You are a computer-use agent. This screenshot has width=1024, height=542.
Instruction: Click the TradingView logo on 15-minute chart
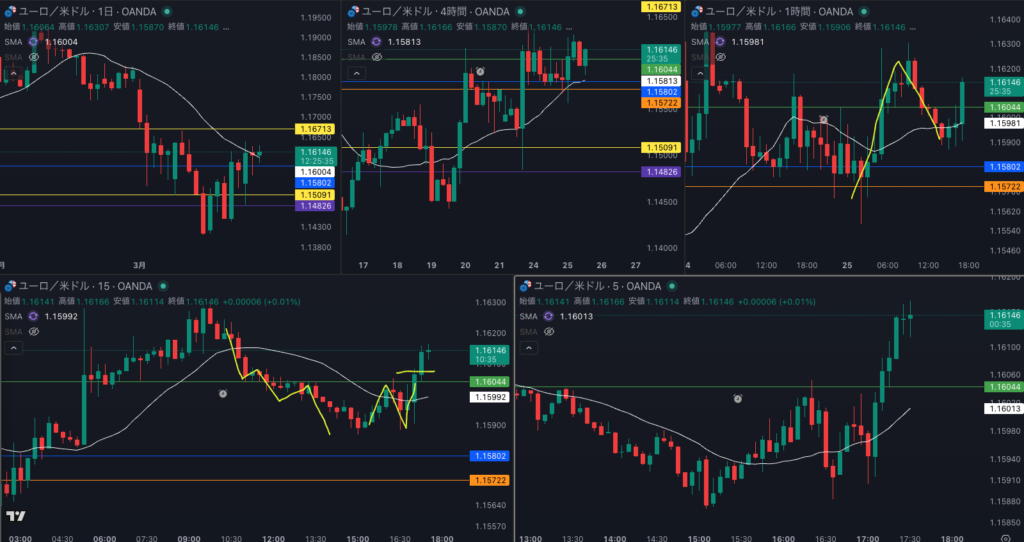[x=15, y=516]
